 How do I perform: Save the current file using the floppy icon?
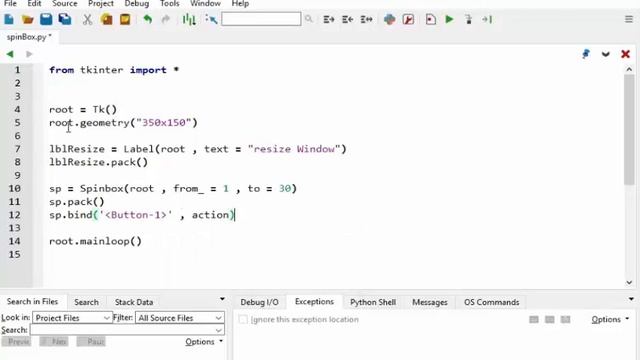point(46,19)
